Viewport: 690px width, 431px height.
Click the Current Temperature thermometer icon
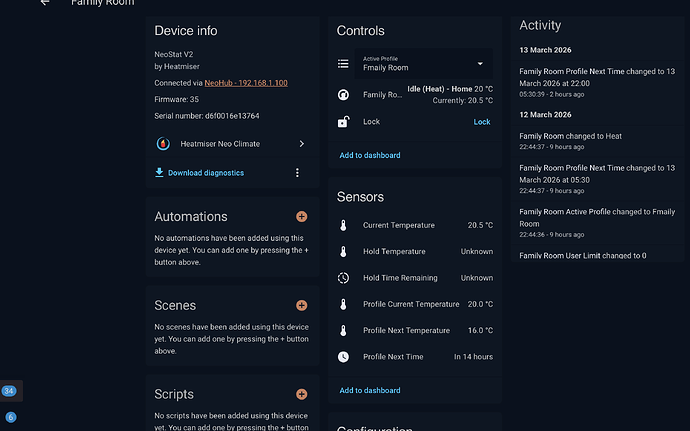click(x=343, y=225)
